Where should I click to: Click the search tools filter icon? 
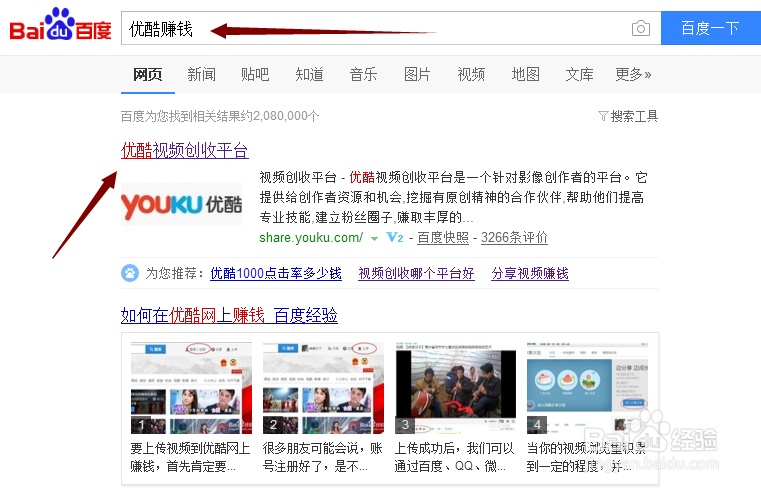coord(603,116)
